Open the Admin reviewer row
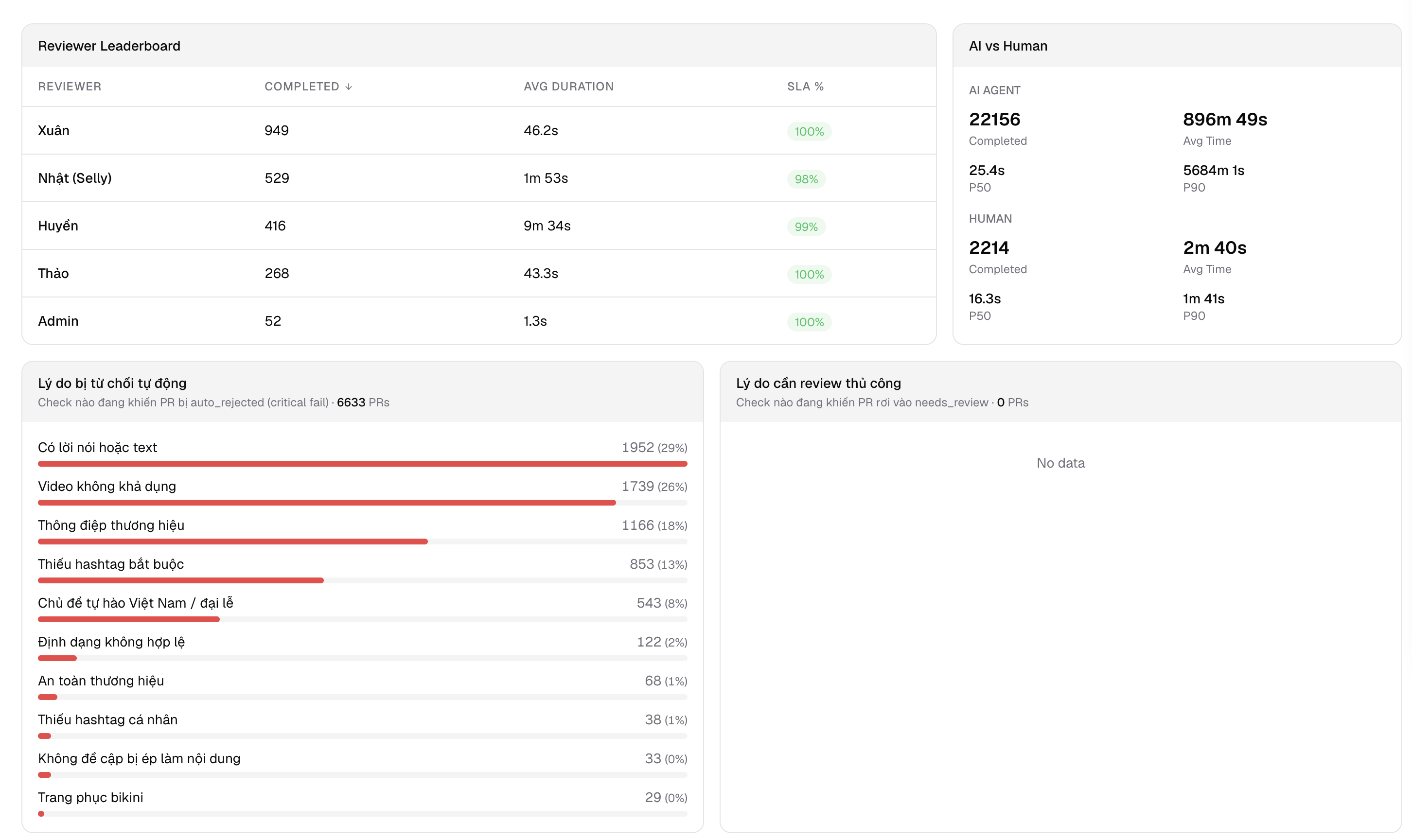This screenshot has width=1412, height=840. tap(479, 321)
